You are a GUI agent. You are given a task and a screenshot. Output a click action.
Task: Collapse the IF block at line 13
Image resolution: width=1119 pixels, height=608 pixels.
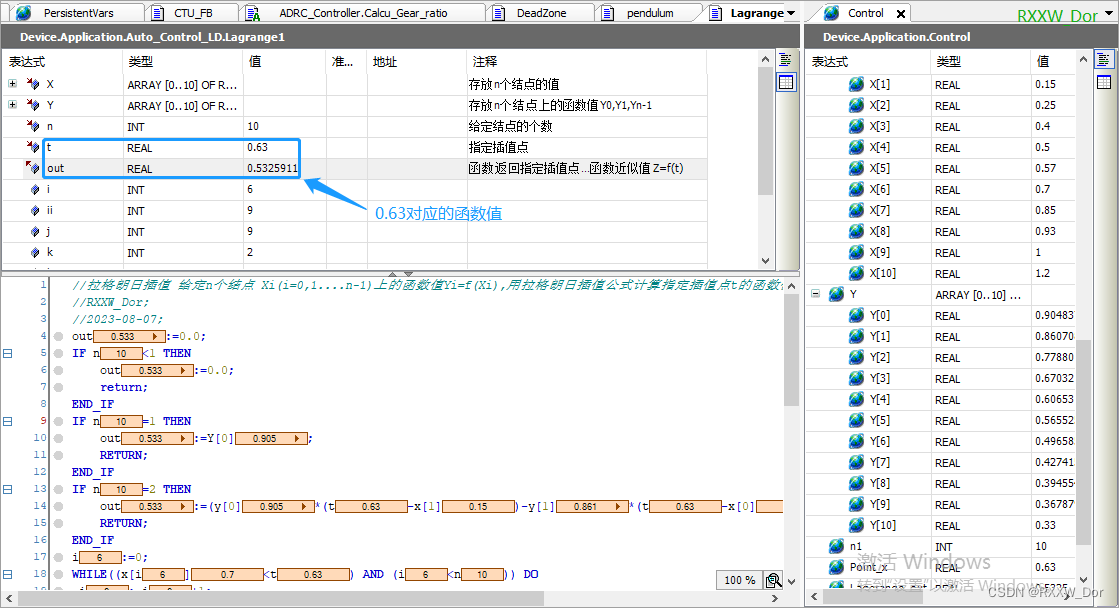[7, 488]
